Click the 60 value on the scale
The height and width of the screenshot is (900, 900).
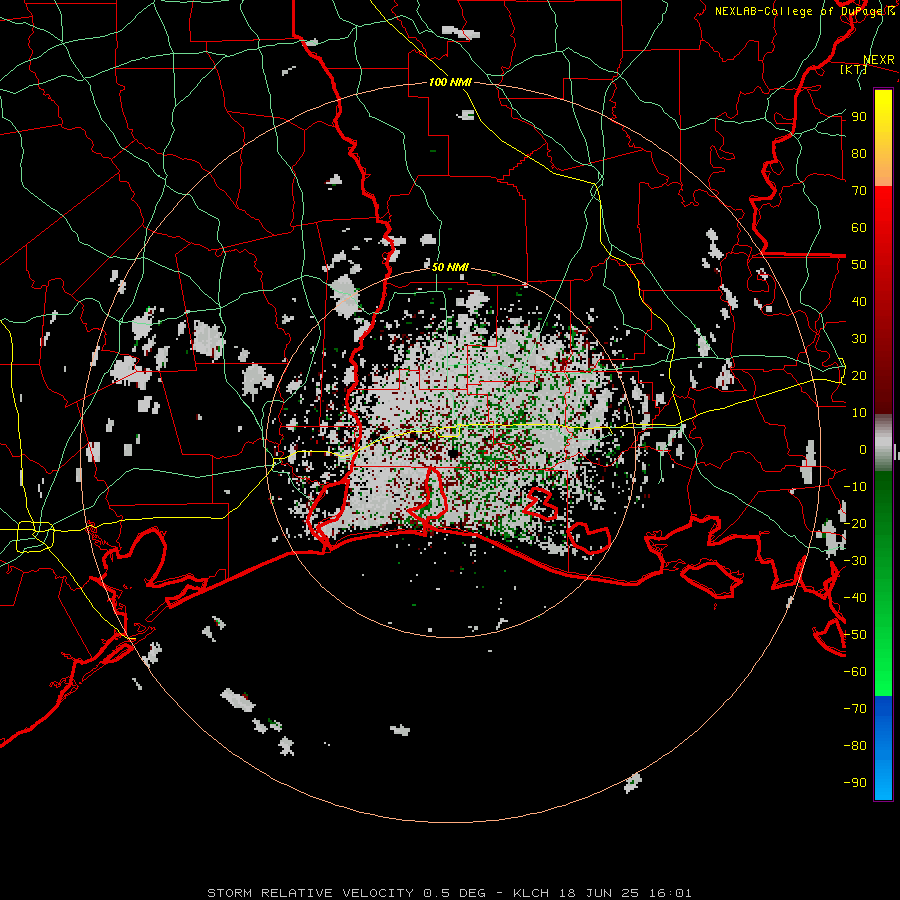click(x=859, y=227)
